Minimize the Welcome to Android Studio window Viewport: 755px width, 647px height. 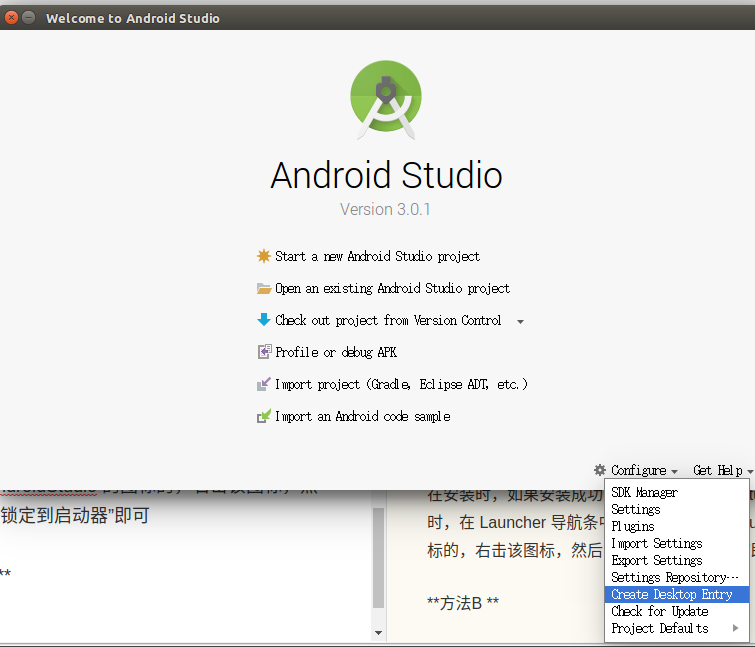click(x=29, y=18)
